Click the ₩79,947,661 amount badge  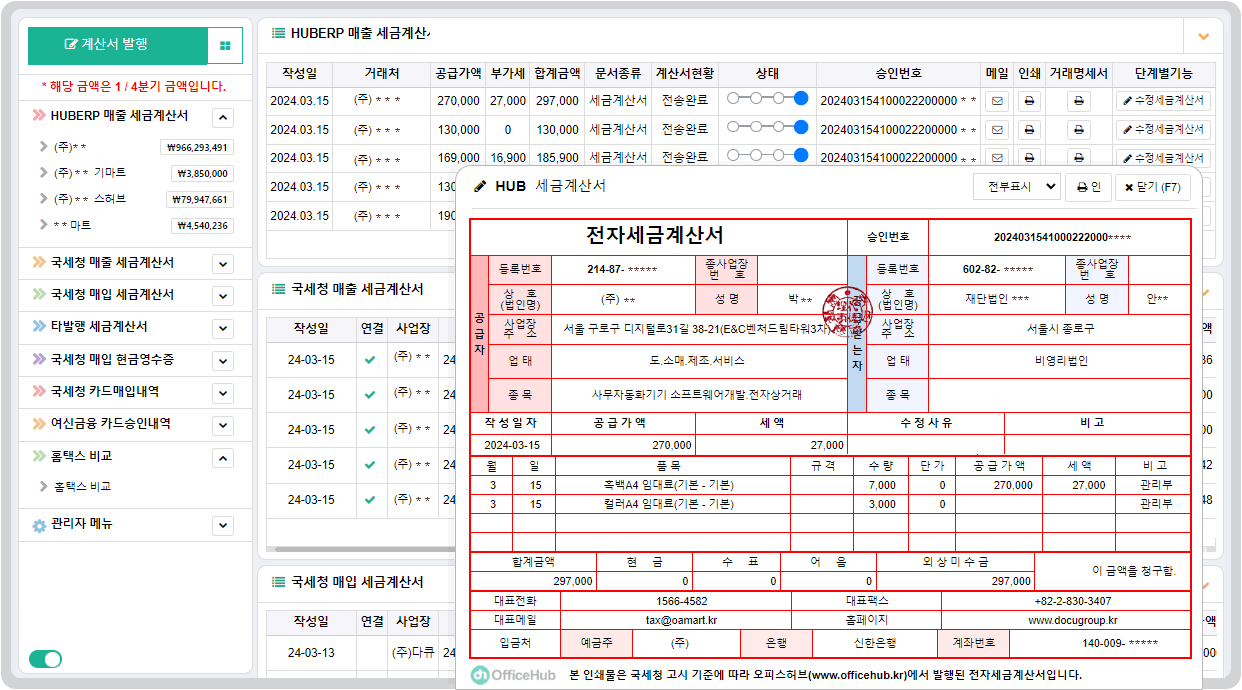click(x=200, y=199)
